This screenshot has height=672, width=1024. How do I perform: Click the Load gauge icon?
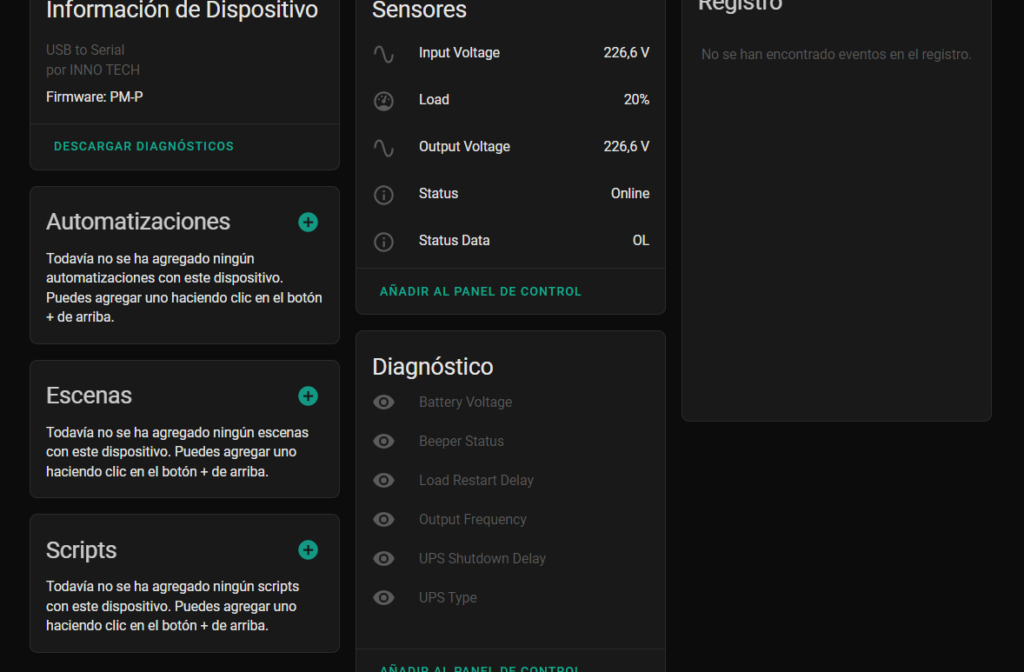coord(384,100)
